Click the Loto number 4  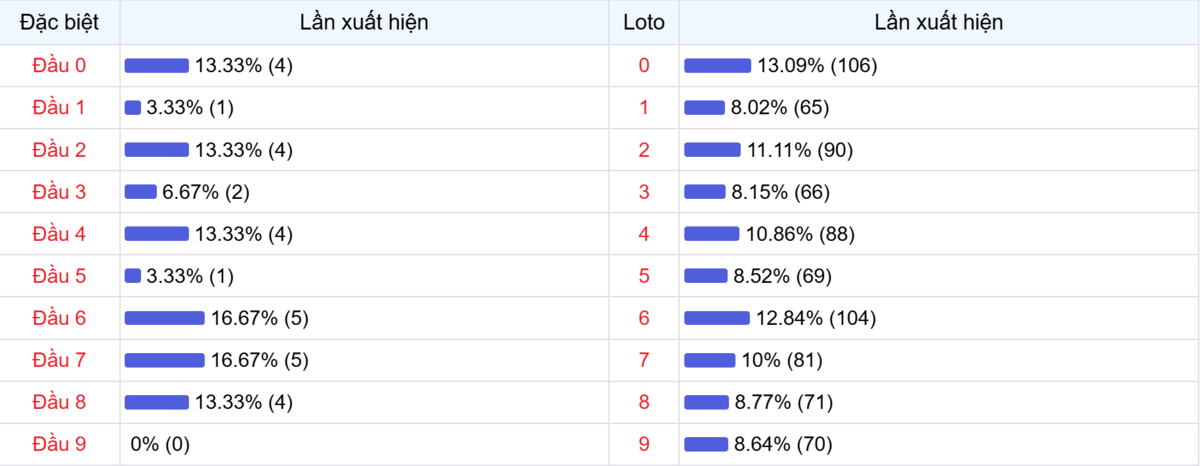click(x=643, y=234)
